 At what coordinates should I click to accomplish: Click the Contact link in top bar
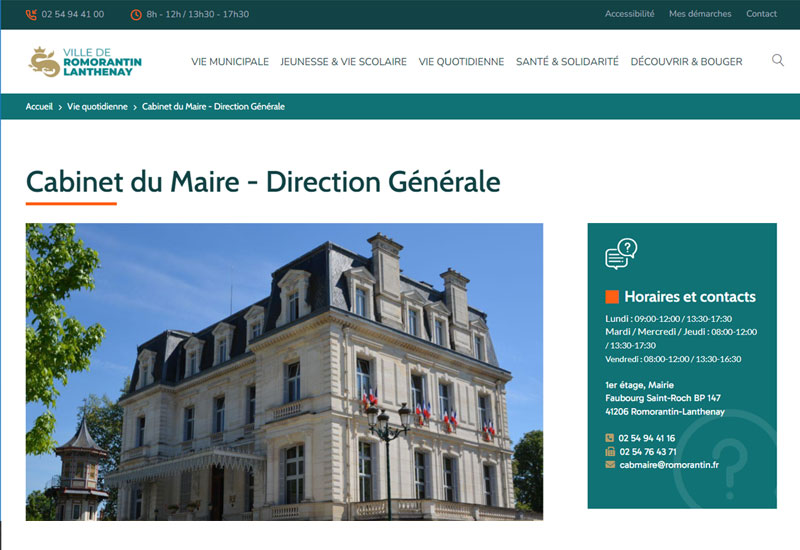[x=761, y=14]
